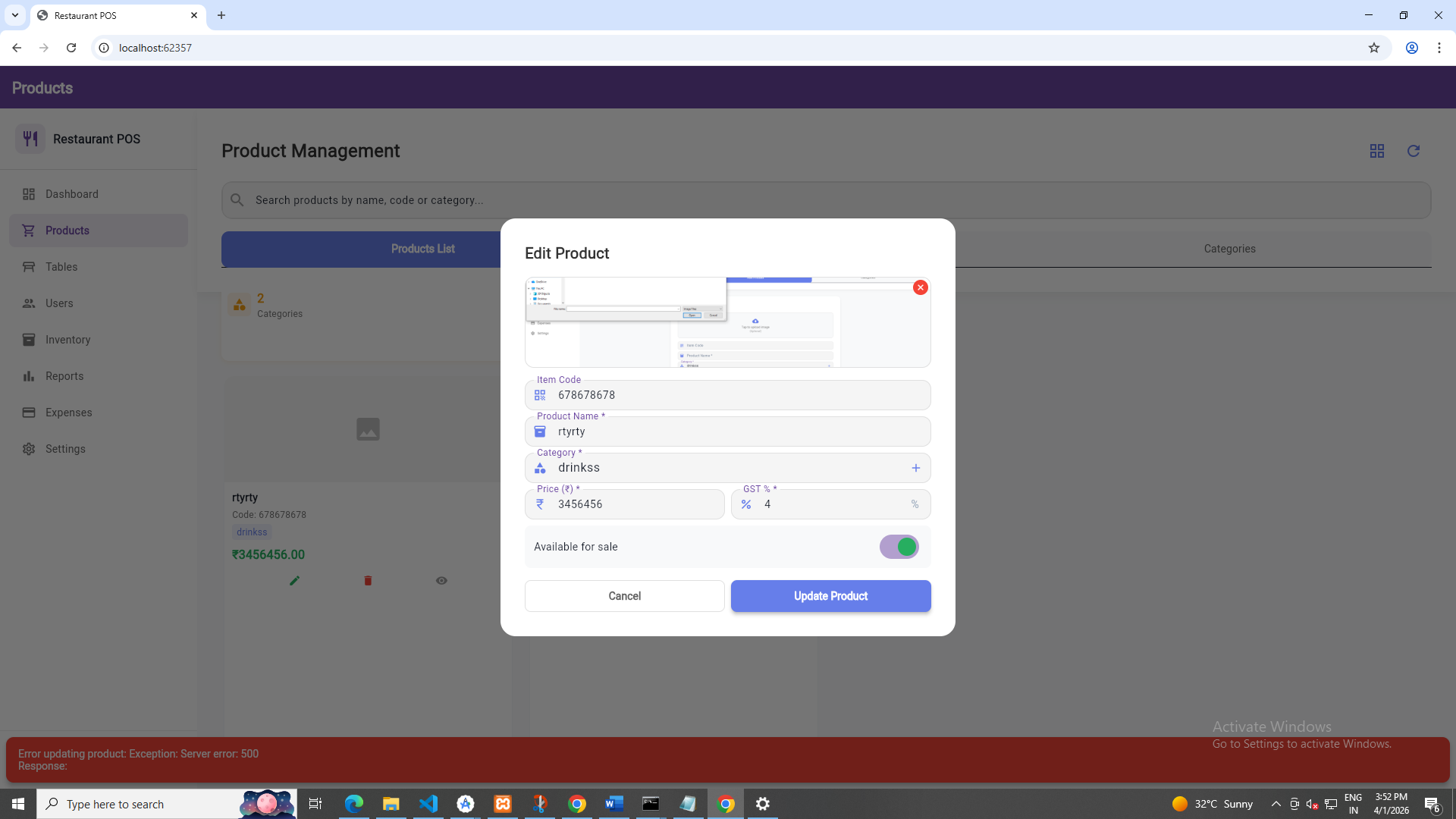Open Inventory from the sidebar
1456x819 pixels.
[67, 340]
